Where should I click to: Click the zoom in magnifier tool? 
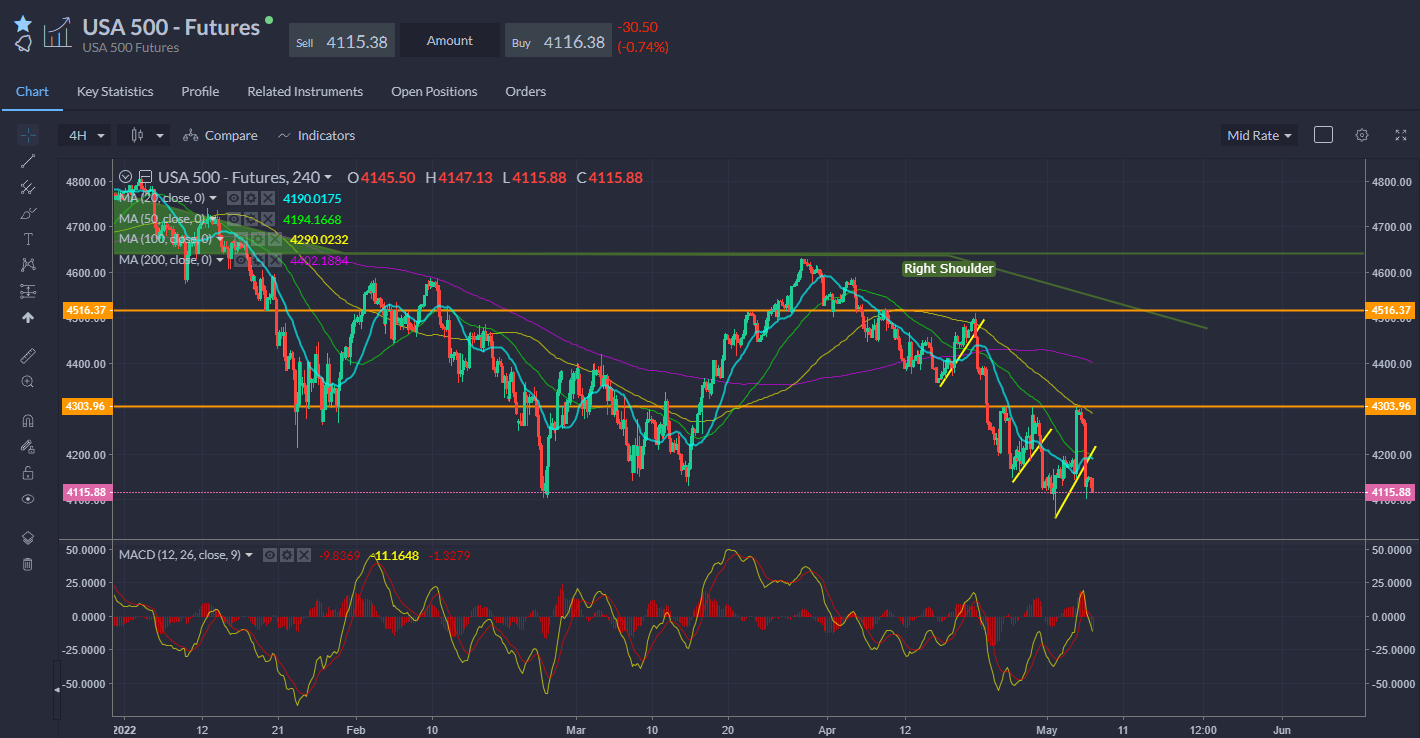[28, 381]
